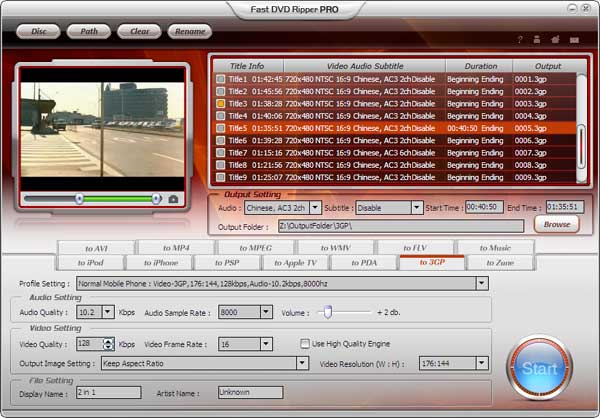Screen dimensions: 600x418
Task: Click the Duration column header
Action: [479, 66]
